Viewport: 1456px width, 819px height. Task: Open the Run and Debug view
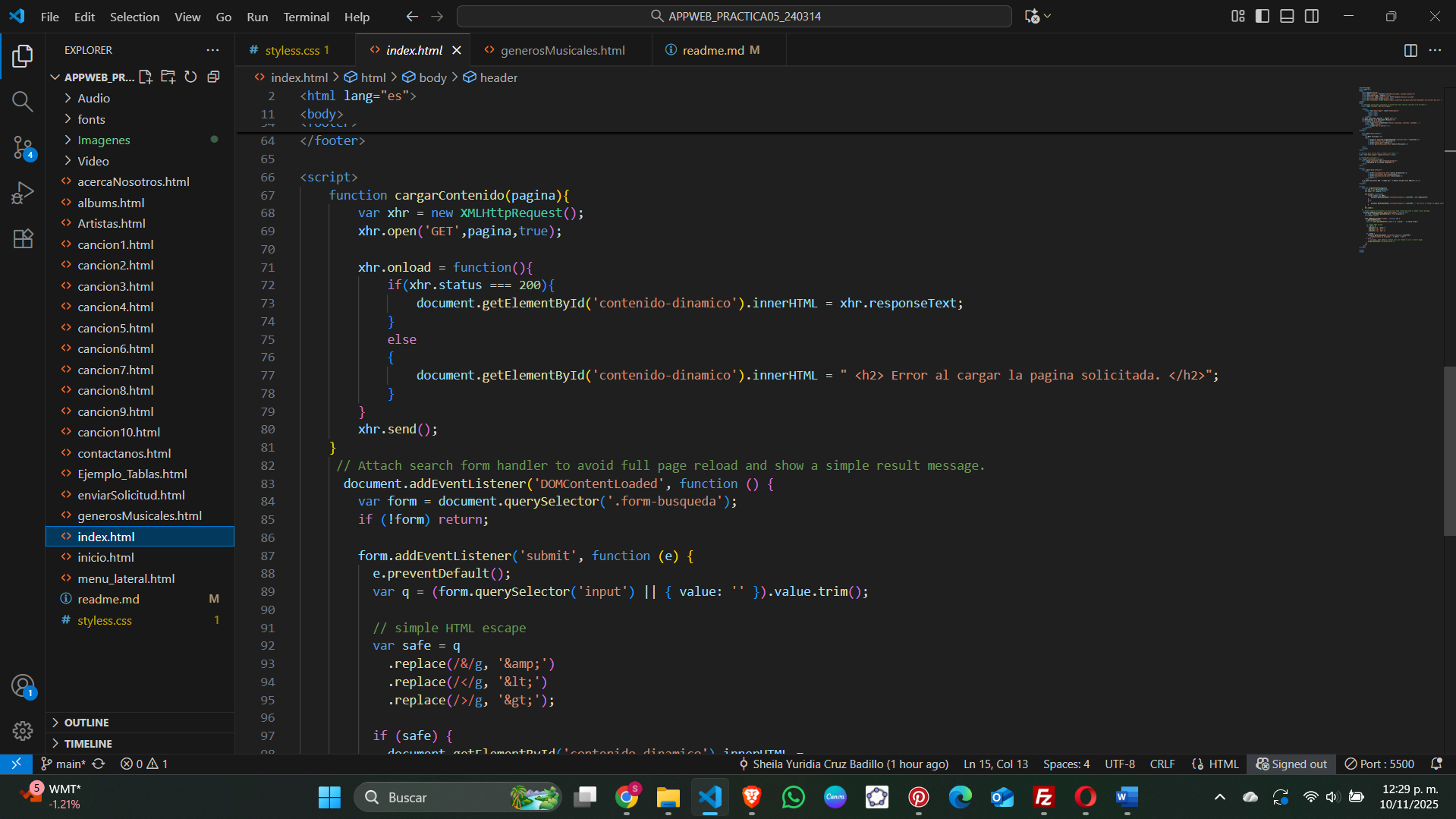(23, 193)
